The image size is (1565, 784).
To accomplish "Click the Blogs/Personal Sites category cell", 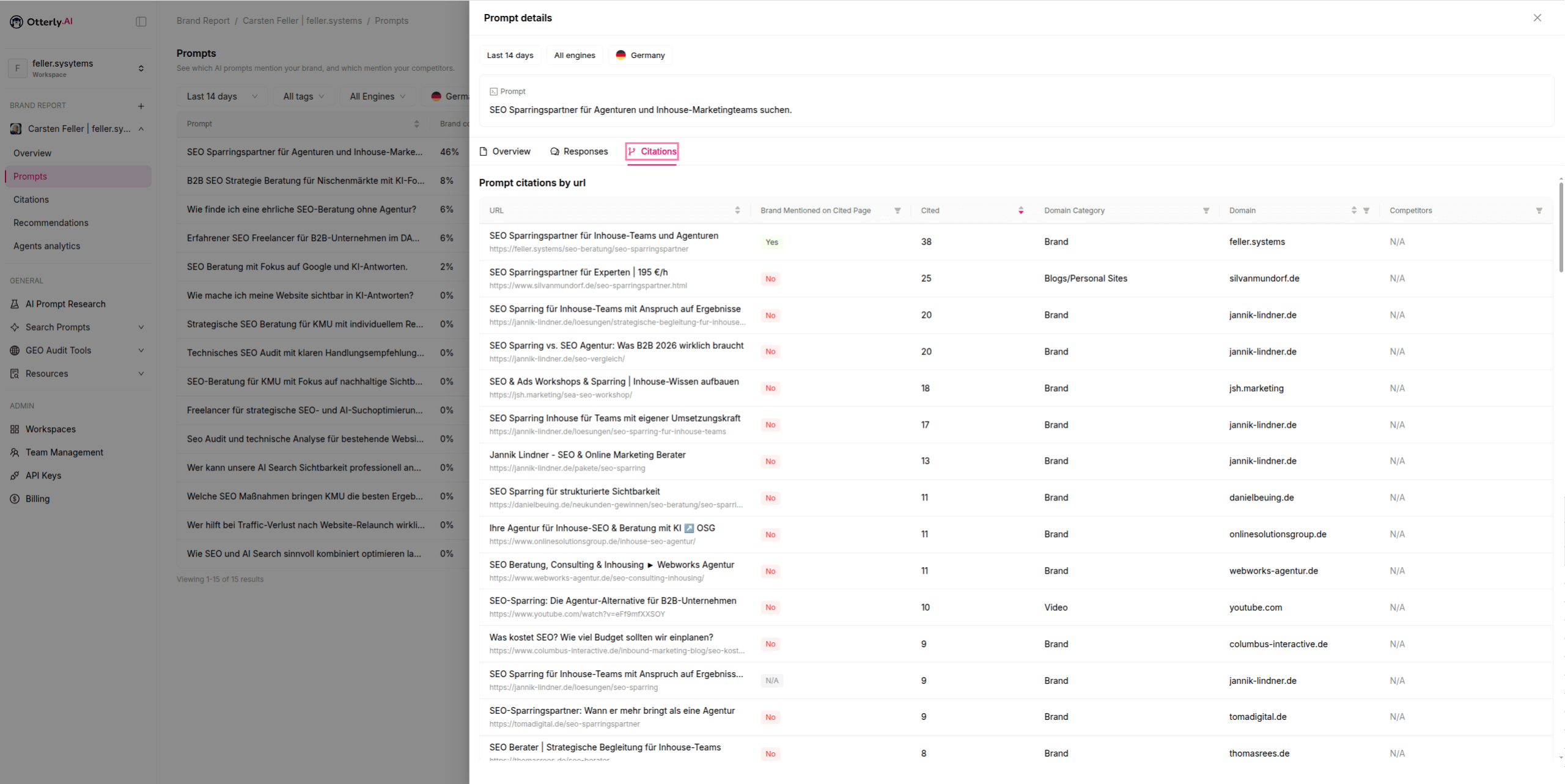I will coord(1086,279).
